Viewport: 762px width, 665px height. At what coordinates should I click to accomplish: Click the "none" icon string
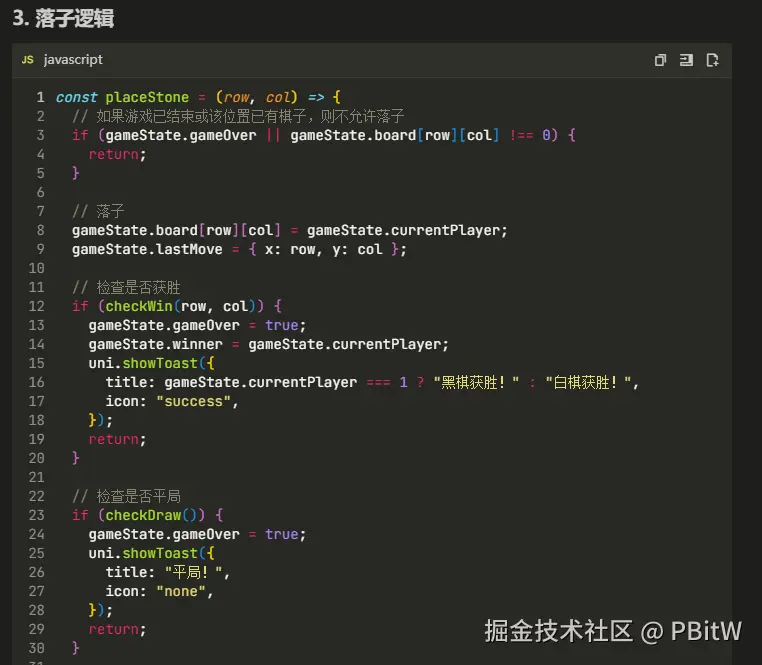[181, 591]
